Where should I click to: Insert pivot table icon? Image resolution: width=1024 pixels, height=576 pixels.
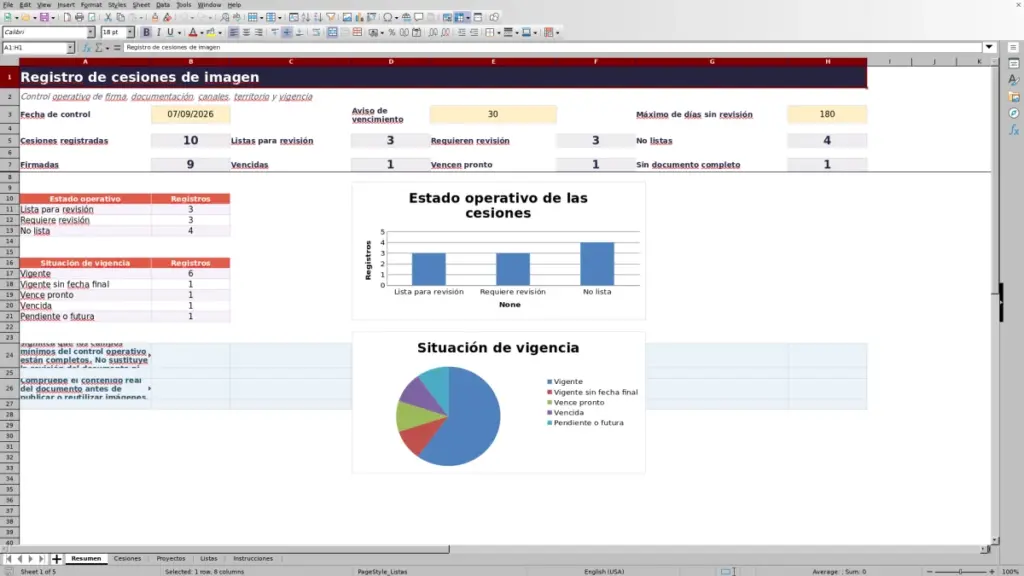tap(371, 18)
